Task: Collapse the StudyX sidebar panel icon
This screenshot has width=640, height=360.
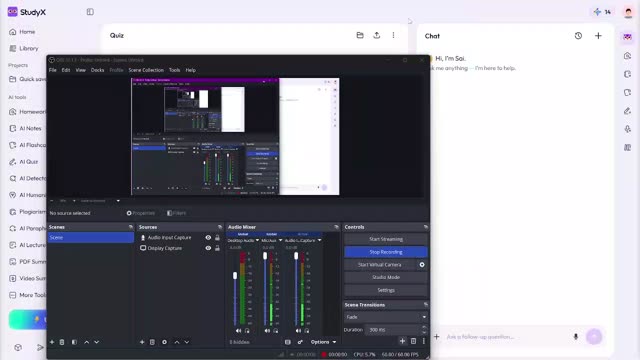Action: [90, 12]
